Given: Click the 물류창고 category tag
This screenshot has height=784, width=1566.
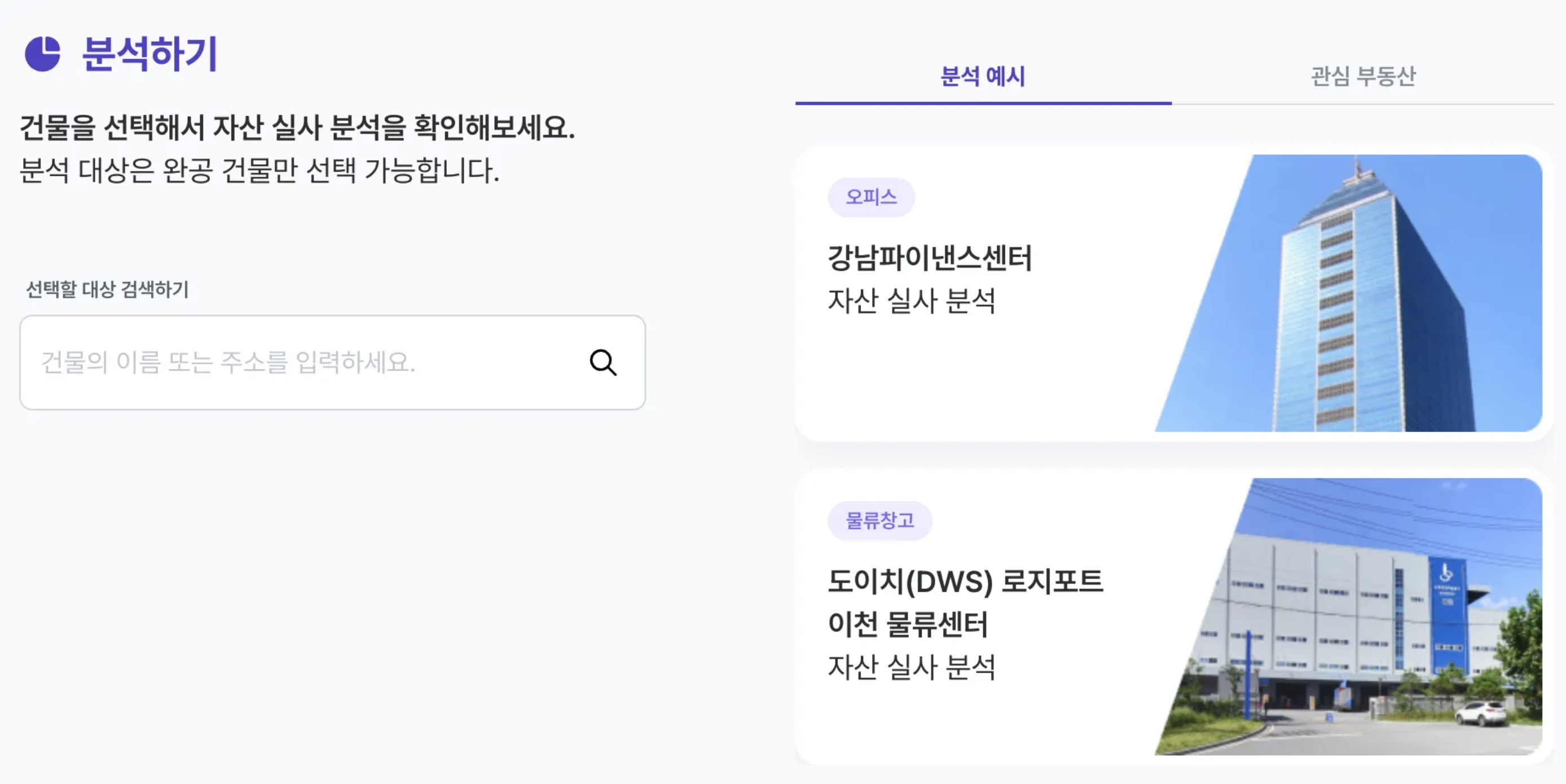Looking at the screenshot, I should [x=879, y=521].
